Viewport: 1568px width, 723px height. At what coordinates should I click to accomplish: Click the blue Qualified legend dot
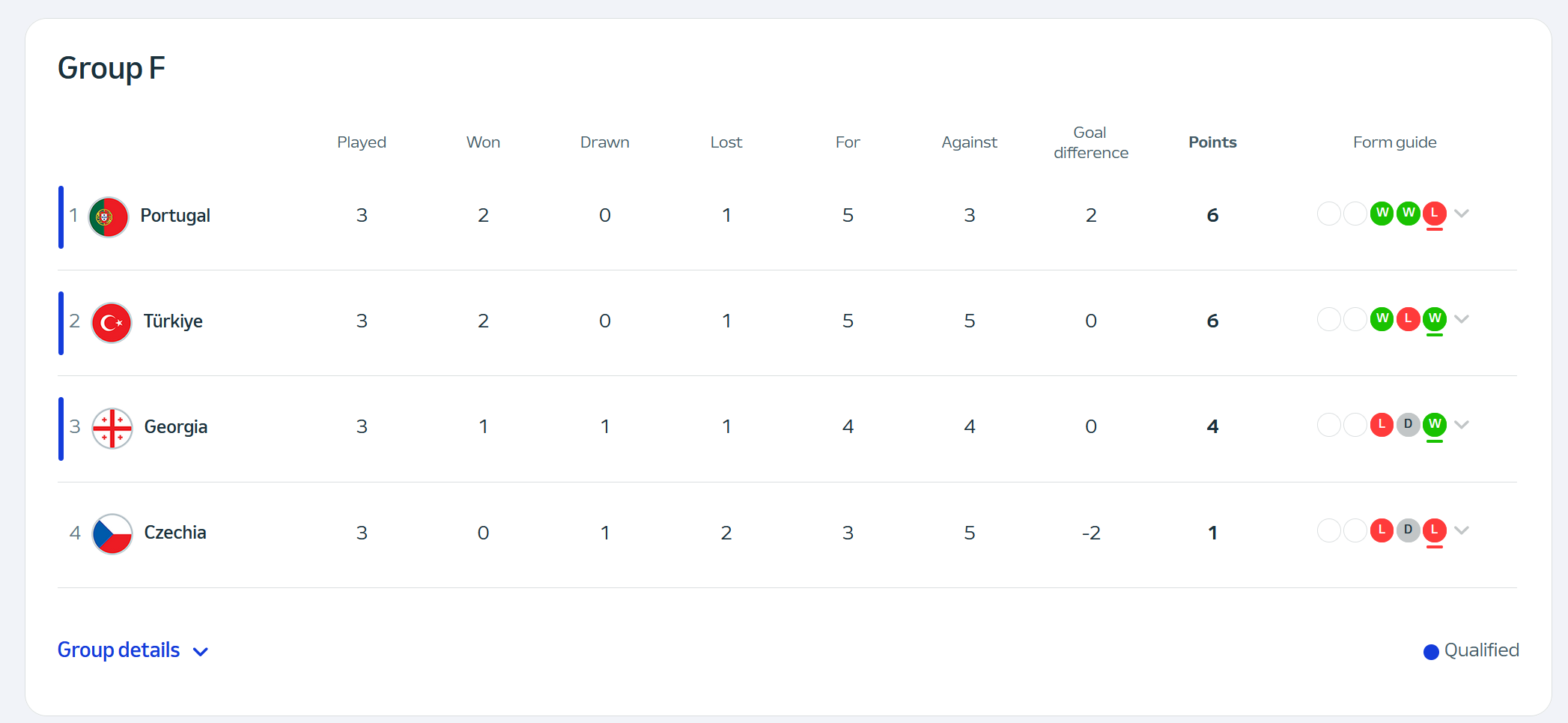[1431, 652]
